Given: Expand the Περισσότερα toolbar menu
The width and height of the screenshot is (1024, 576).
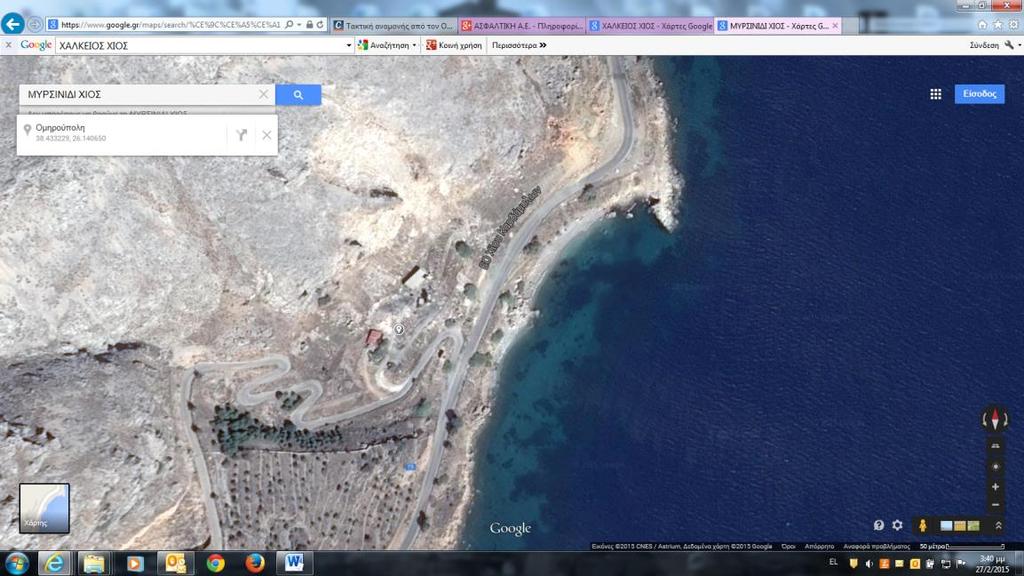Looking at the screenshot, I should (x=519, y=45).
